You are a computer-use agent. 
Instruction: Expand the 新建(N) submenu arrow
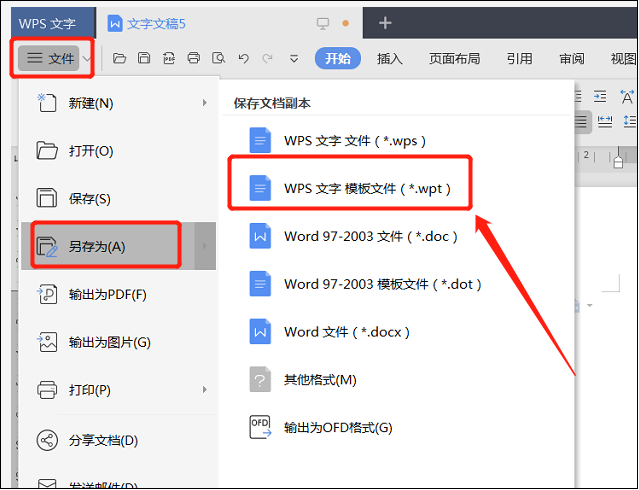205,103
